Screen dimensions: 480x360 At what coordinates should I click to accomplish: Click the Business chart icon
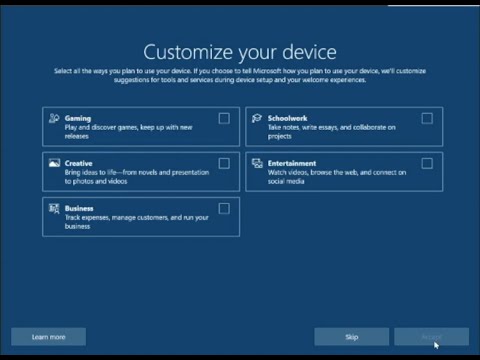(54, 208)
